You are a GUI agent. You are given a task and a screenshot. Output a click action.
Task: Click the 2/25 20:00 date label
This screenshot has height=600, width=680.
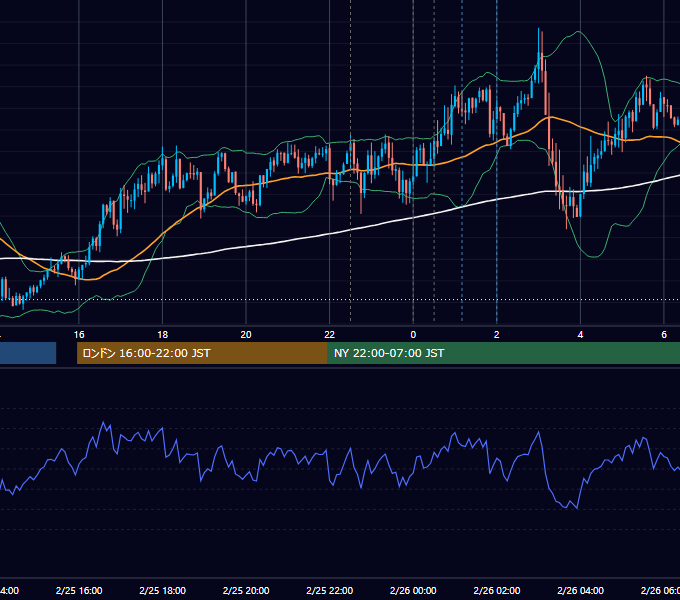click(246, 590)
